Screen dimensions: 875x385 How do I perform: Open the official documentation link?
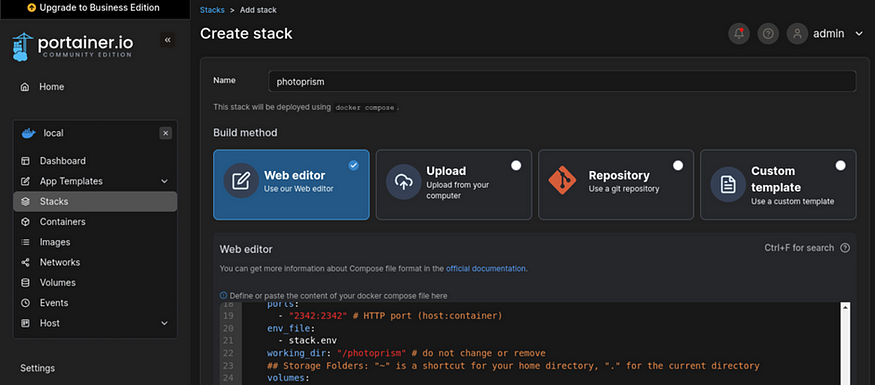485,268
